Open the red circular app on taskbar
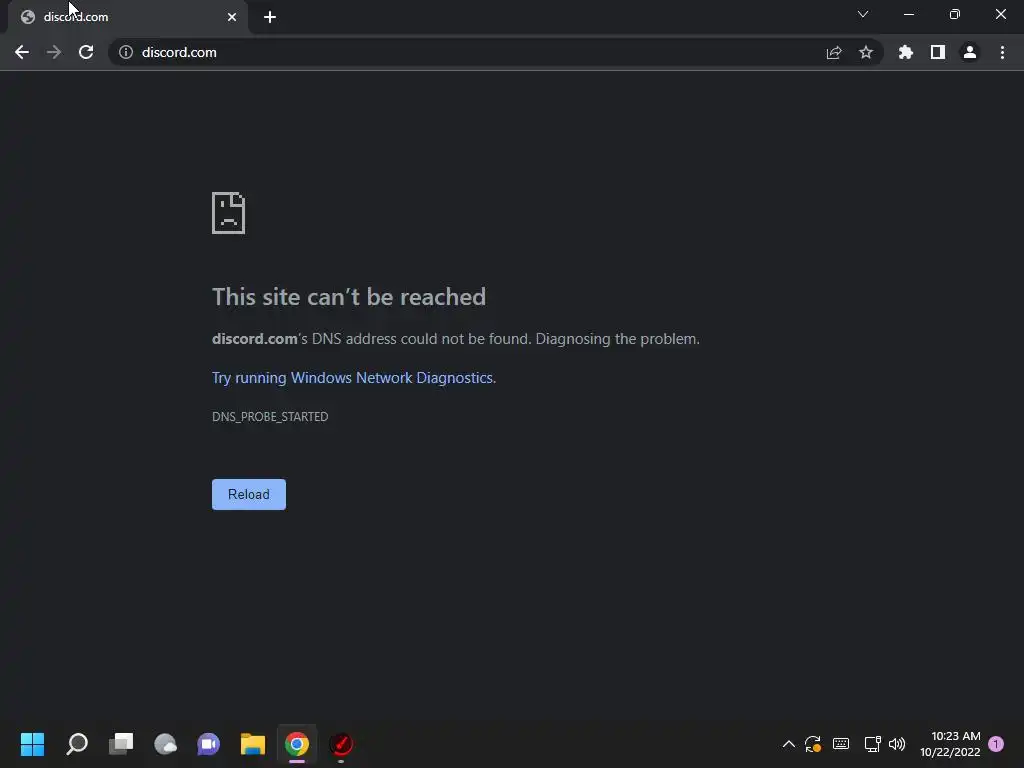The height and width of the screenshot is (768, 1024). 341,744
